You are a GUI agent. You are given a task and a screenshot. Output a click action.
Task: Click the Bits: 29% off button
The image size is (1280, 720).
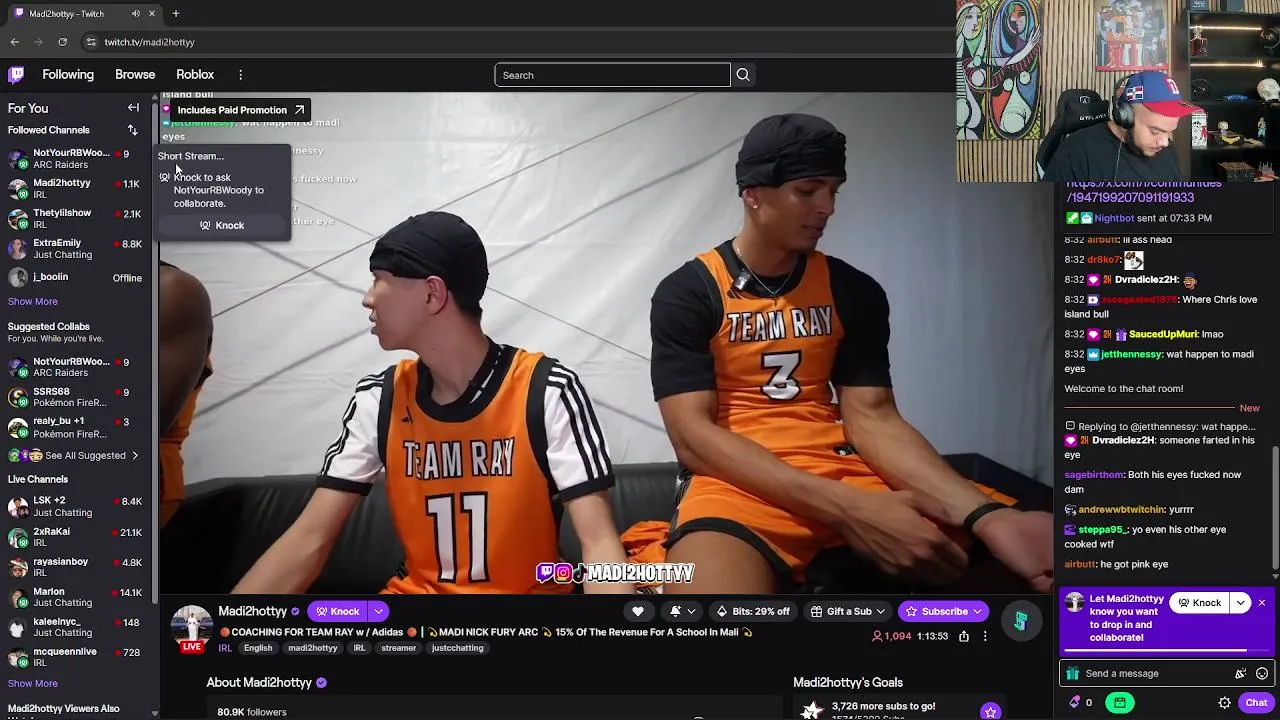click(x=753, y=611)
